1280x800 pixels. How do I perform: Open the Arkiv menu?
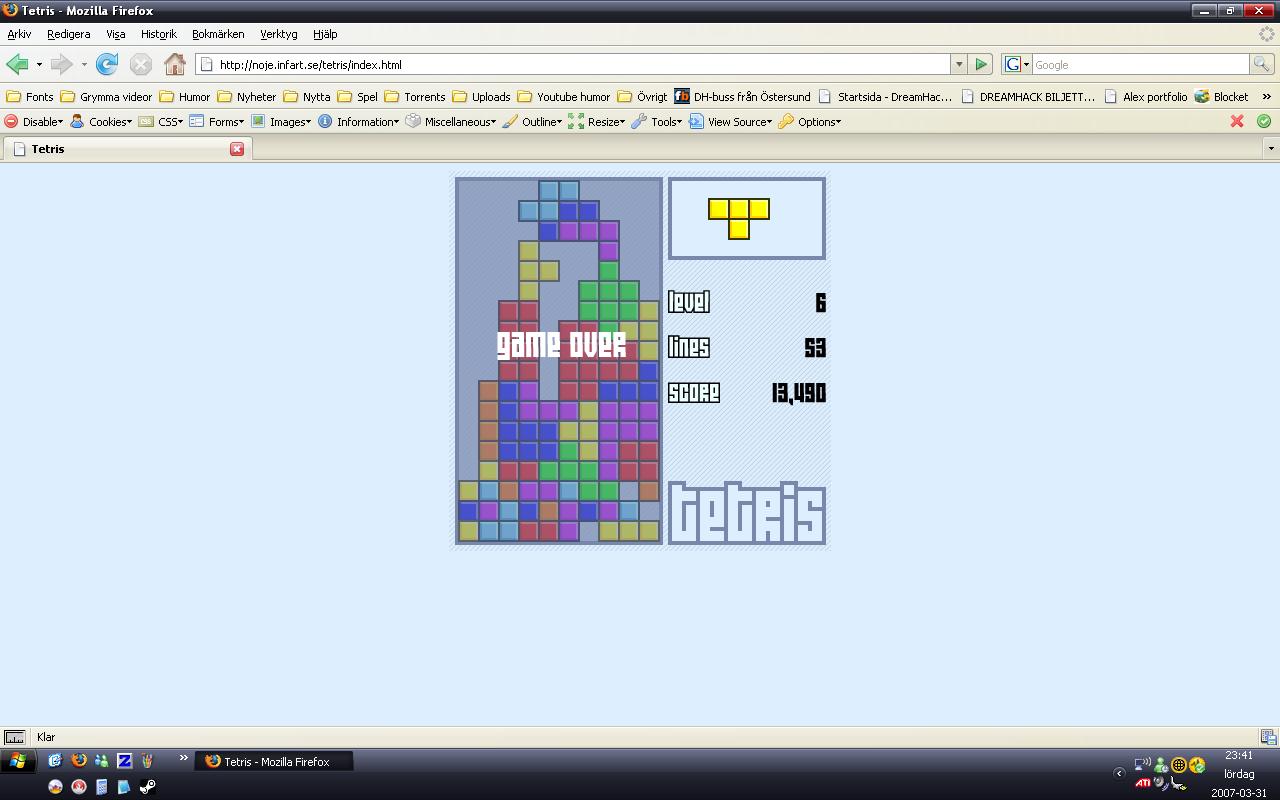coord(19,34)
